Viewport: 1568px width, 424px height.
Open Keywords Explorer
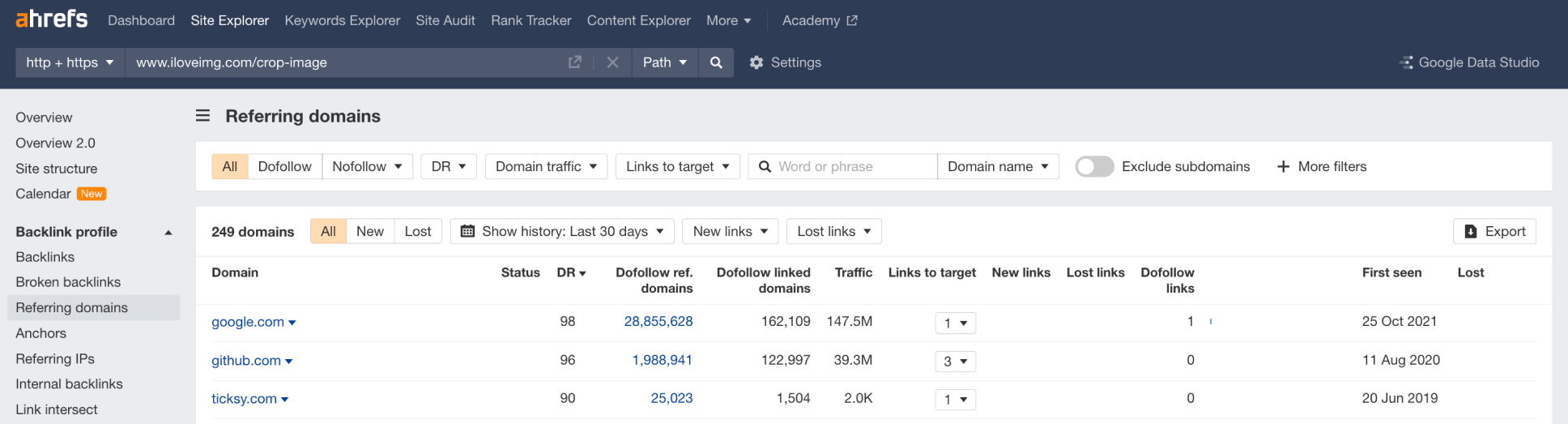pos(342,20)
